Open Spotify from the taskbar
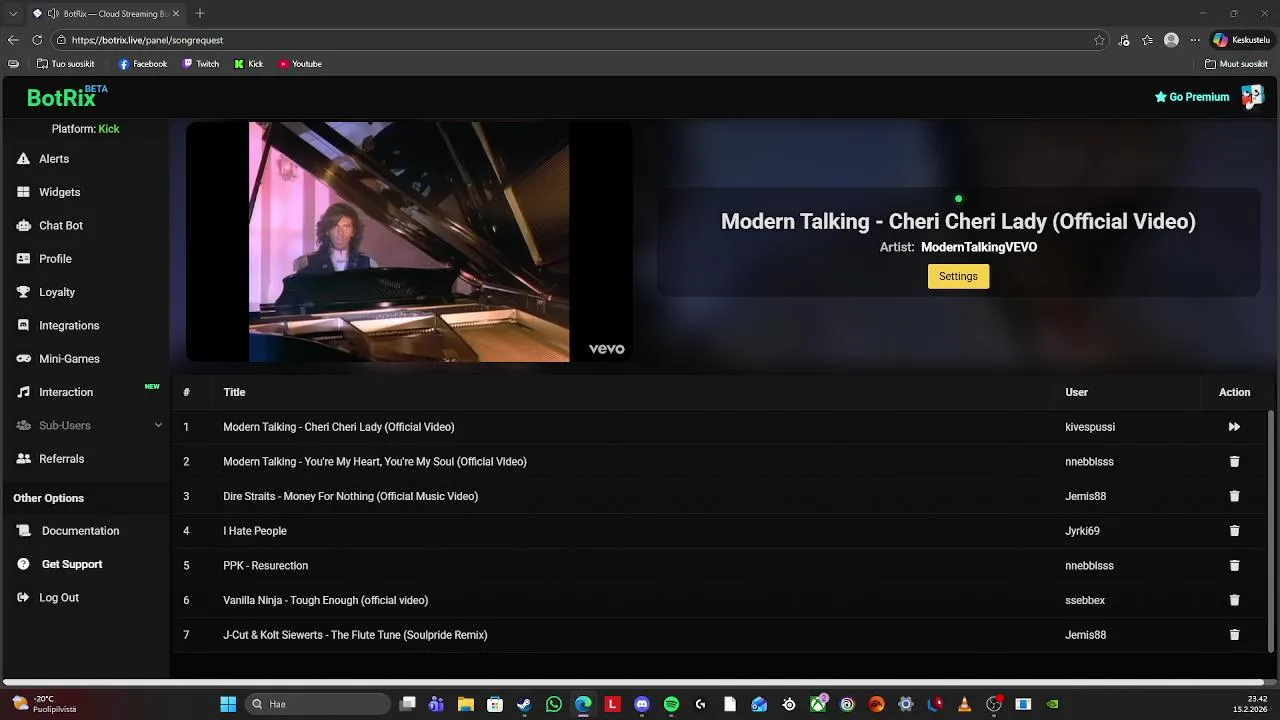 point(671,704)
